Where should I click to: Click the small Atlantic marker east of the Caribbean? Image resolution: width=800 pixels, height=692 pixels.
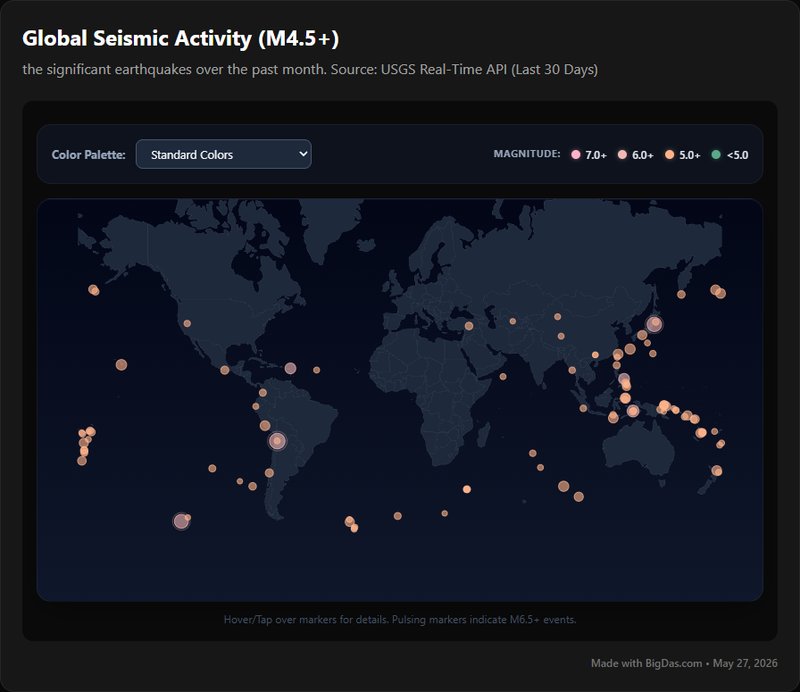316,370
